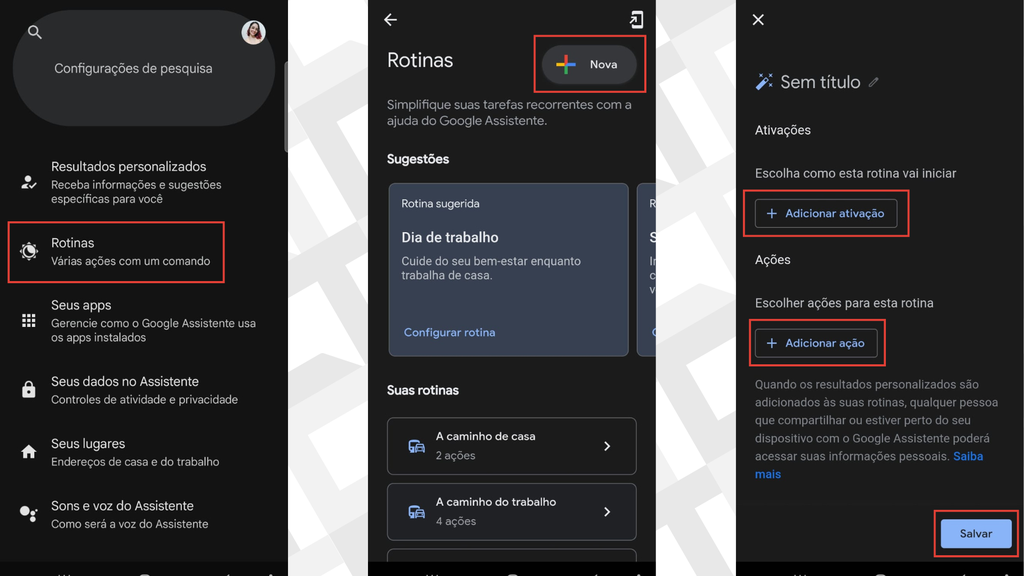Open the Dia de trabalho suggested card
This screenshot has height=576, width=1024.
508,270
